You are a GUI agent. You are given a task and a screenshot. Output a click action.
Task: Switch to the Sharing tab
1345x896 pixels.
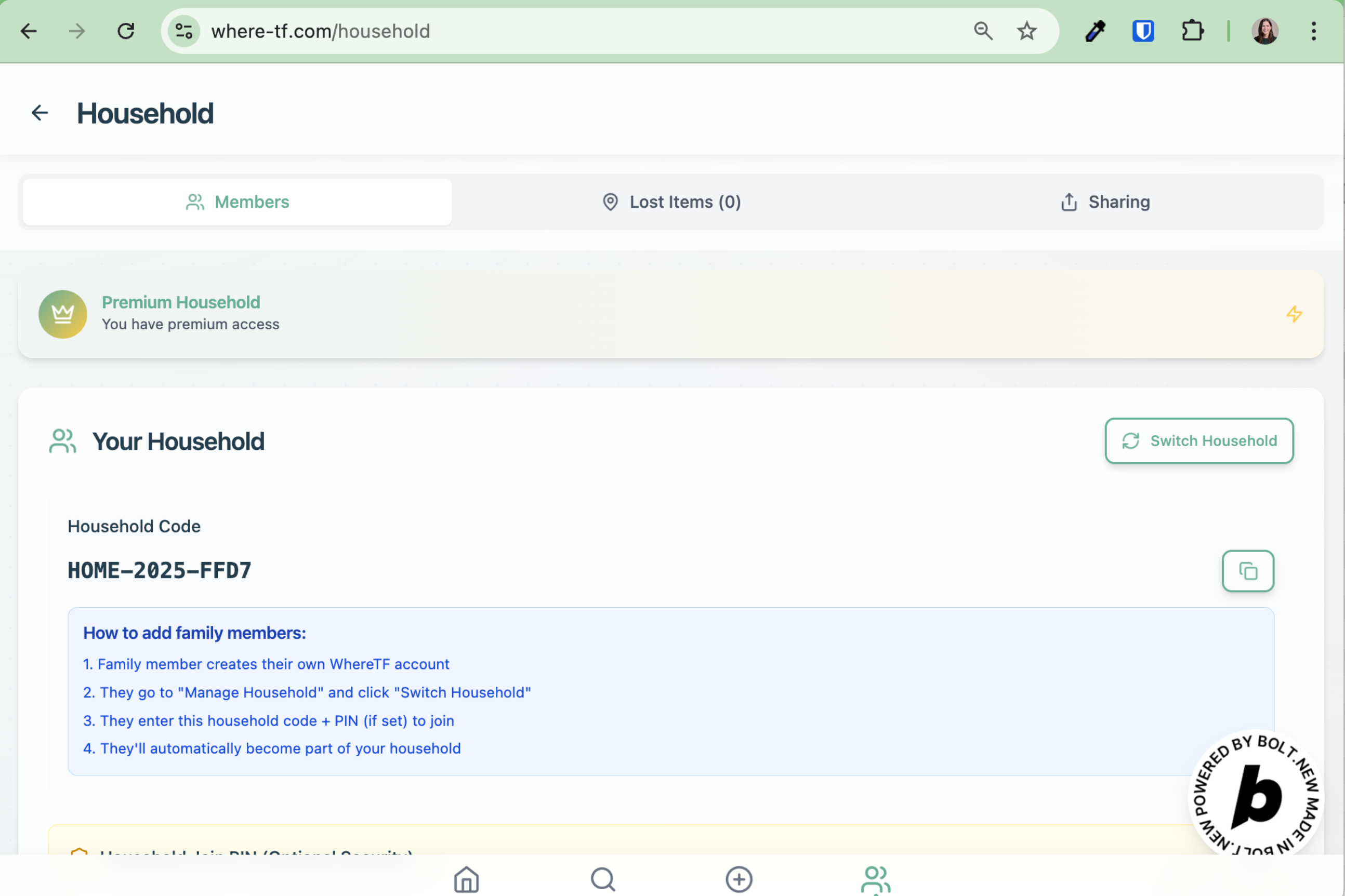pyautogui.click(x=1105, y=202)
